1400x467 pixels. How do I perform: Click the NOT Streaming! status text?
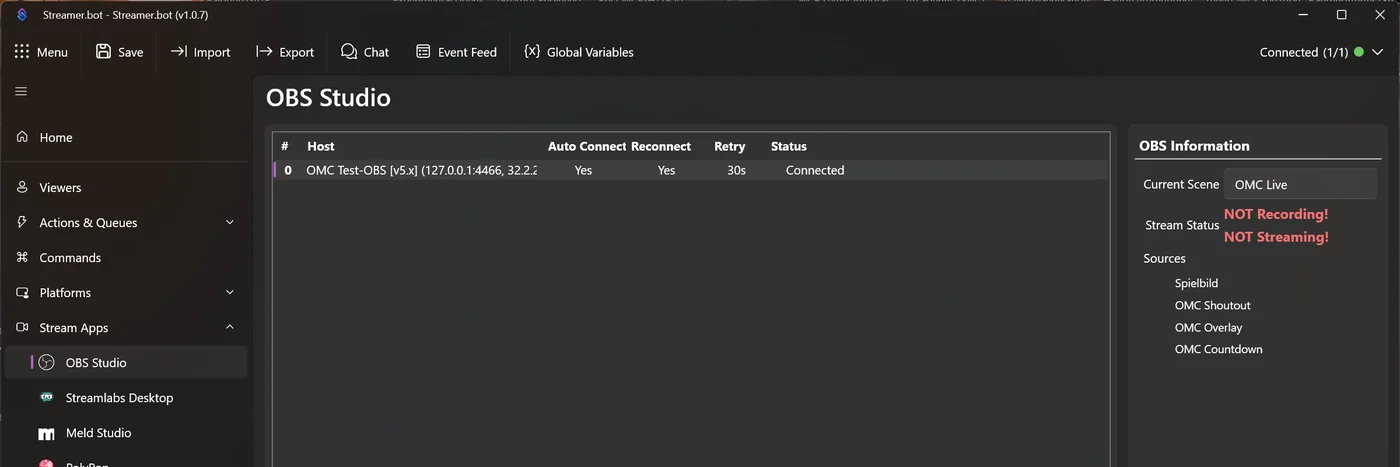point(1276,237)
